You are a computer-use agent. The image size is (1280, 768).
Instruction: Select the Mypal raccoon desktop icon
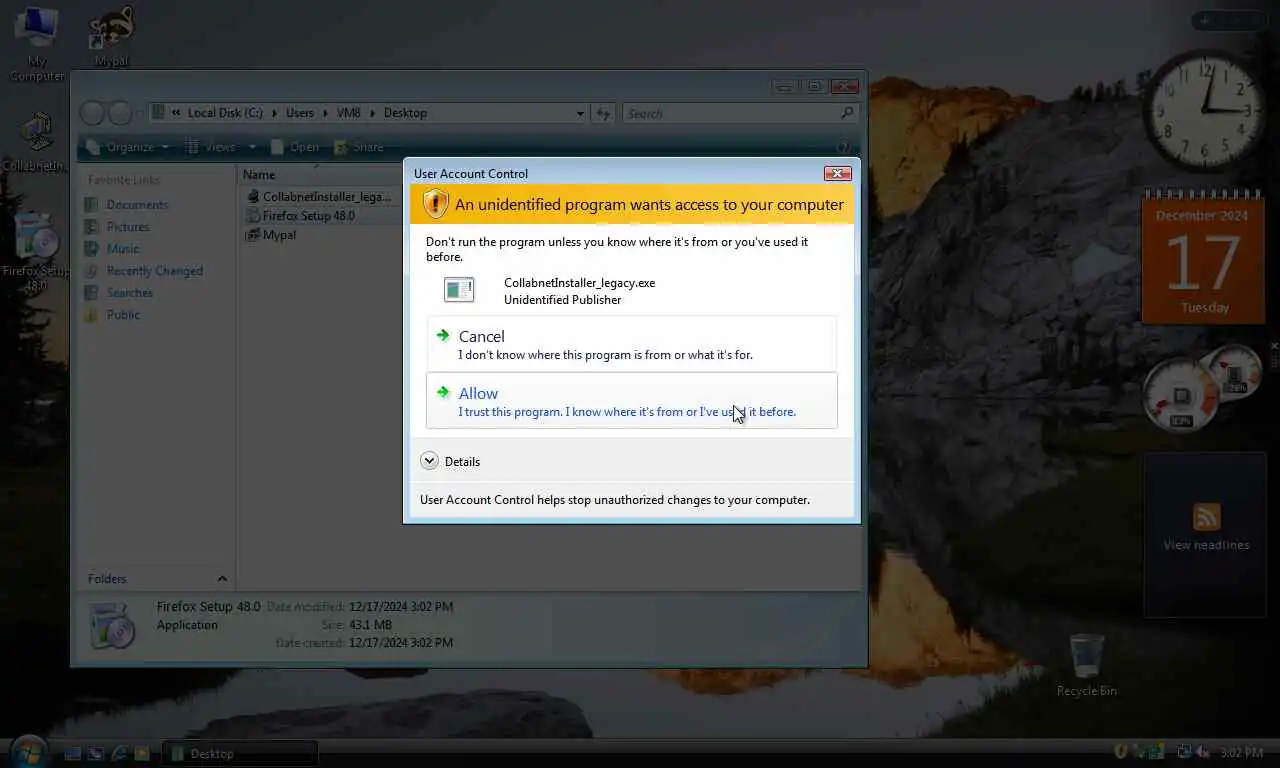(x=112, y=36)
